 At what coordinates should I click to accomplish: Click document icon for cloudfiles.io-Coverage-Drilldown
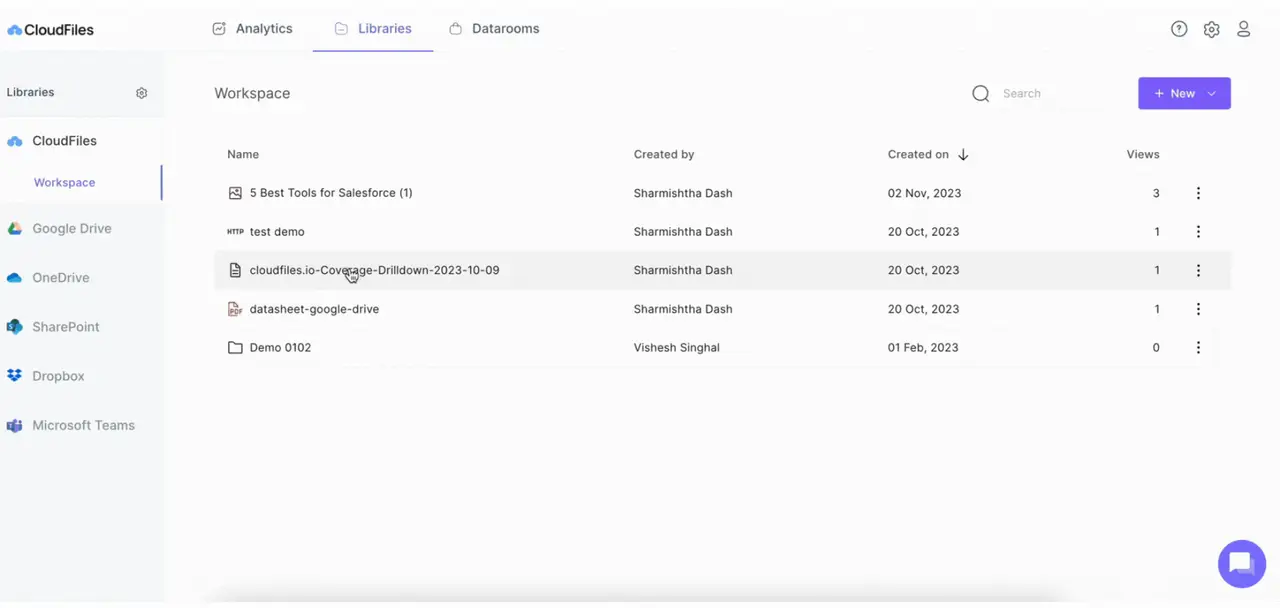click(235, 270)
